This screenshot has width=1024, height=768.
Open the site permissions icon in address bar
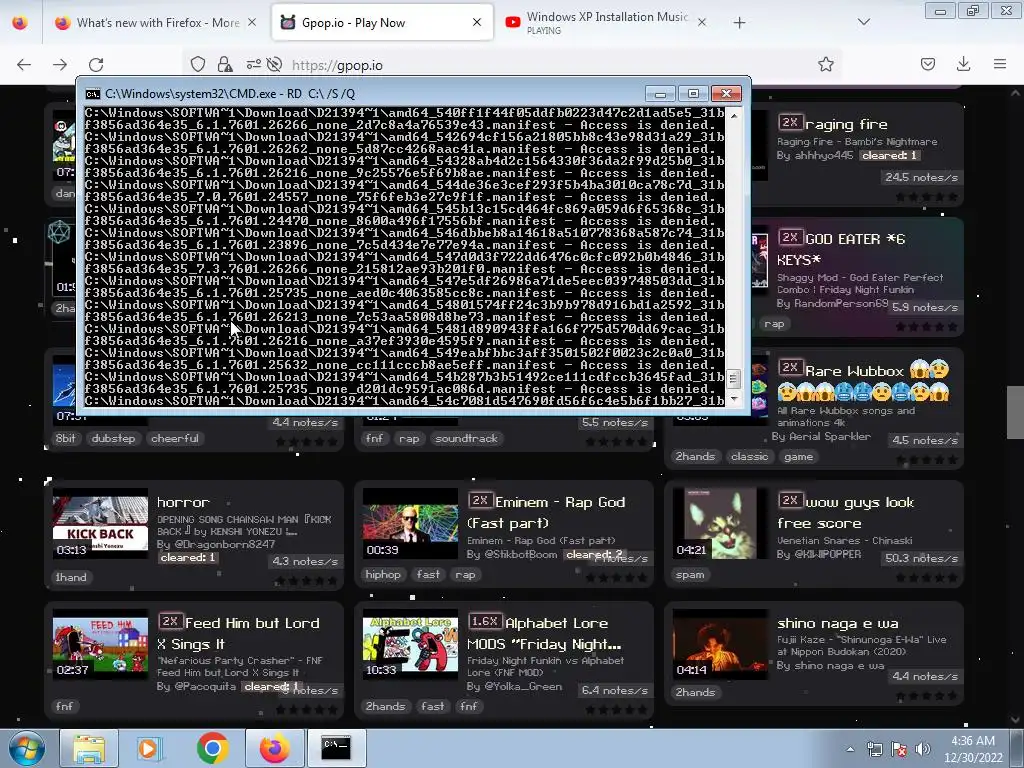click(253, 65)
